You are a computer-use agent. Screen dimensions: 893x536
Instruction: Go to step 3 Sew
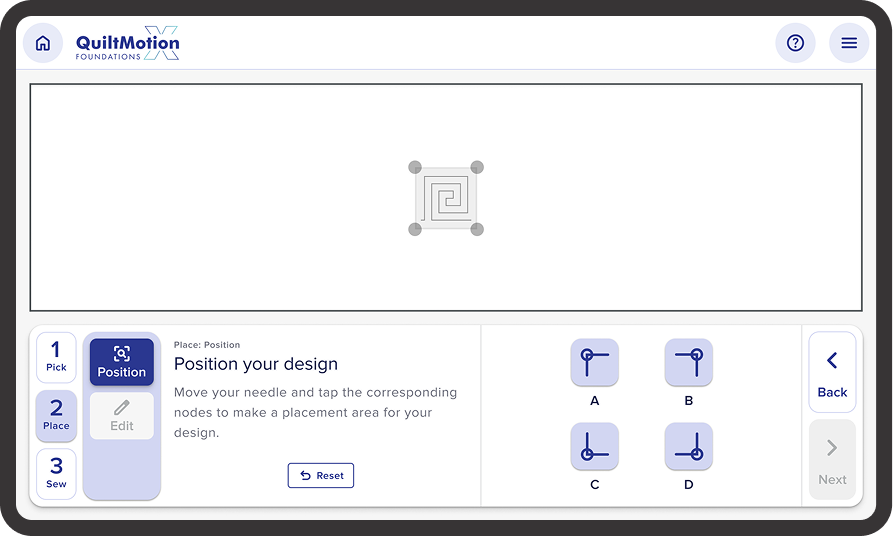click(x=56, y=474)
